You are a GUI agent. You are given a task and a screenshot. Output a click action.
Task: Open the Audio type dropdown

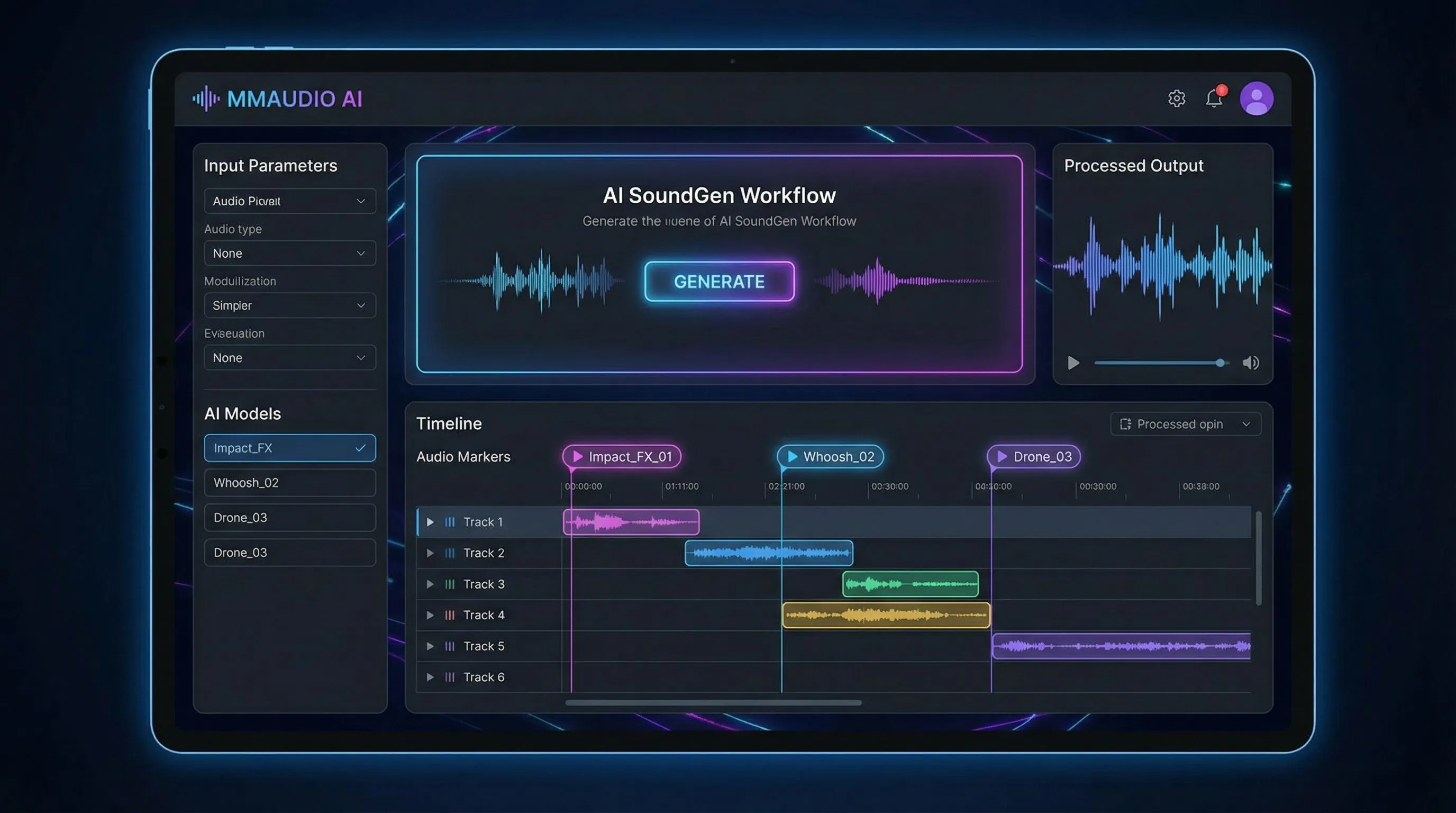pyautogui.click(x=290, y=254)
